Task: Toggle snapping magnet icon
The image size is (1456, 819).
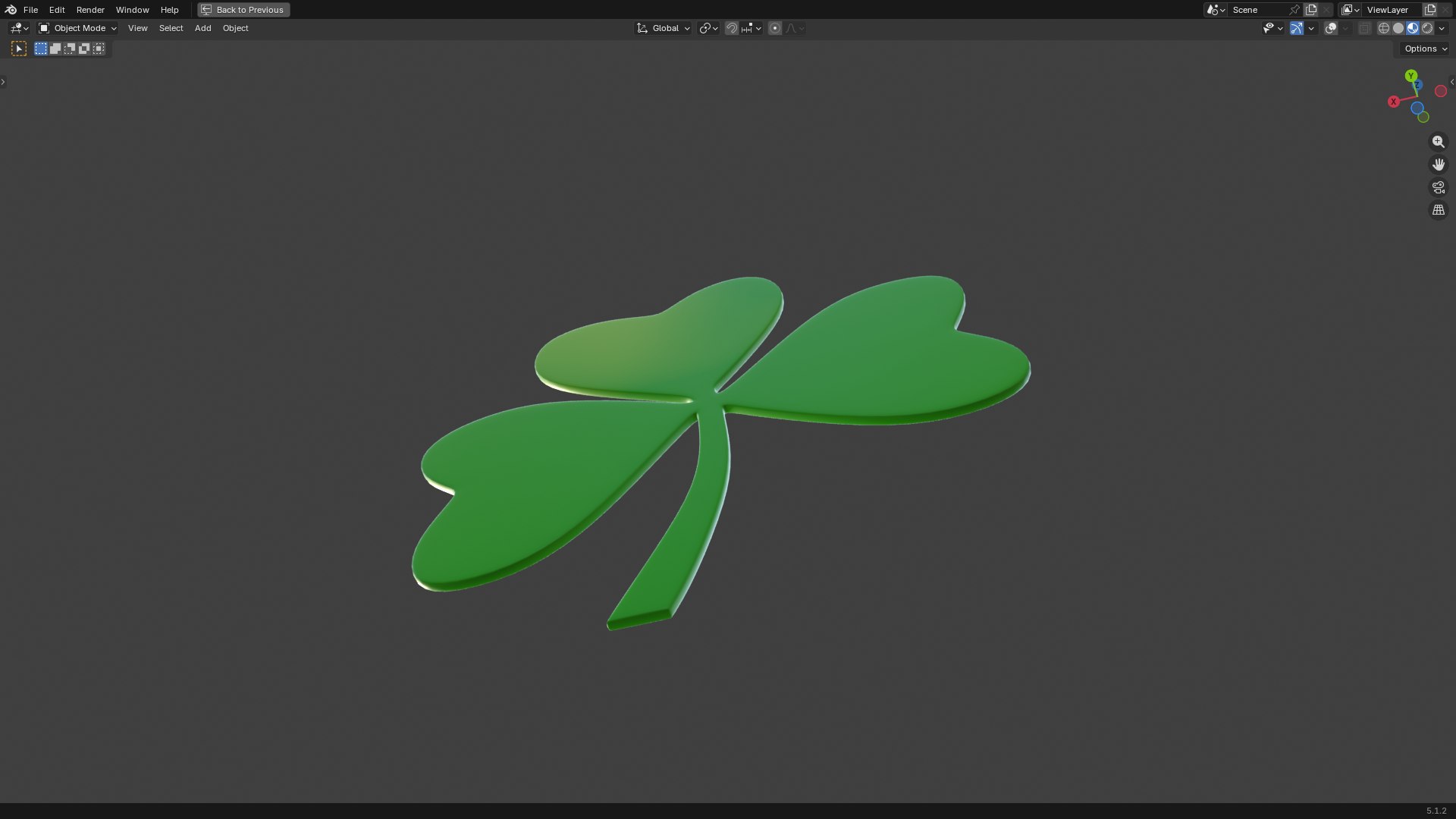Action: (x=732, y=28)
